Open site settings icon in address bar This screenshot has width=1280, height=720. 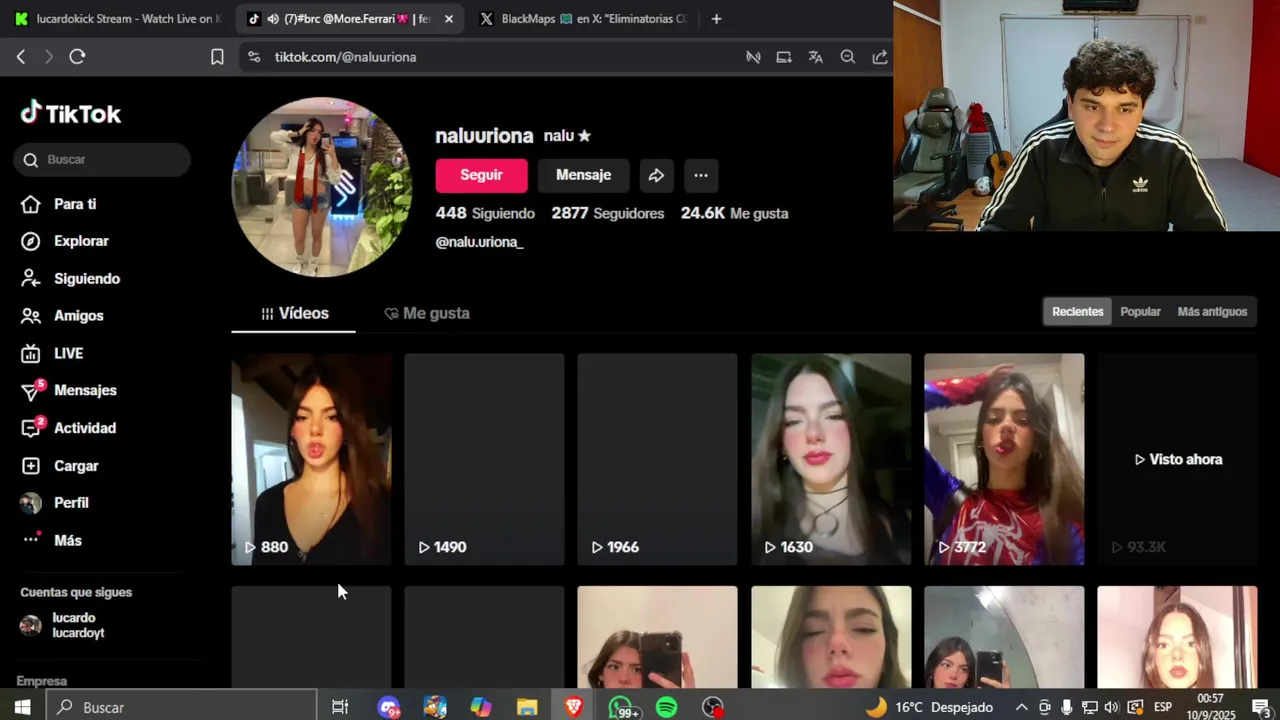coord(254,57)
